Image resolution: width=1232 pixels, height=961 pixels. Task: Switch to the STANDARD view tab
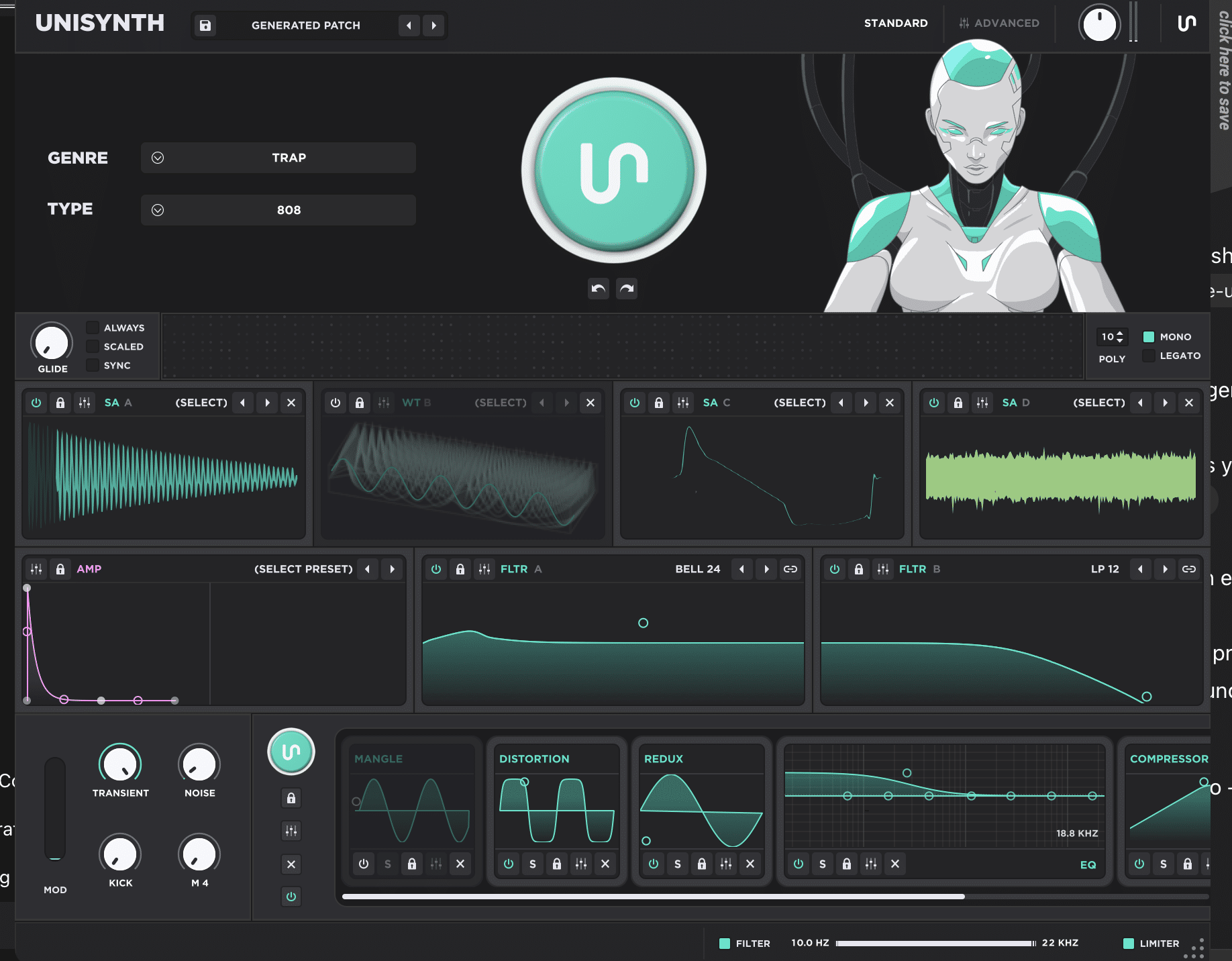(x=896, y=23)
